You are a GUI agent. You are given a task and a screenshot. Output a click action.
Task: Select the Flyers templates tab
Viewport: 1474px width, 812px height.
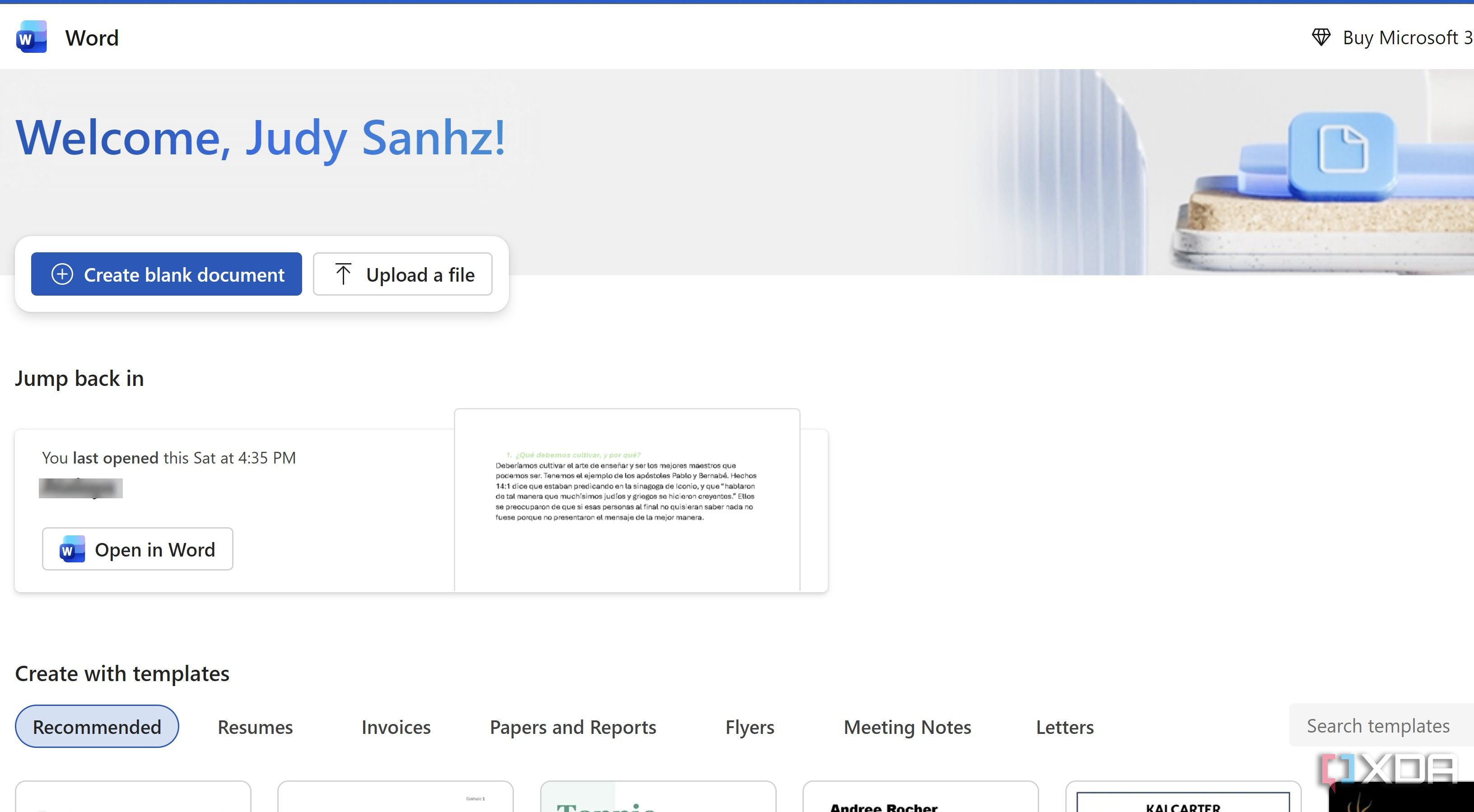coord(750,727)
